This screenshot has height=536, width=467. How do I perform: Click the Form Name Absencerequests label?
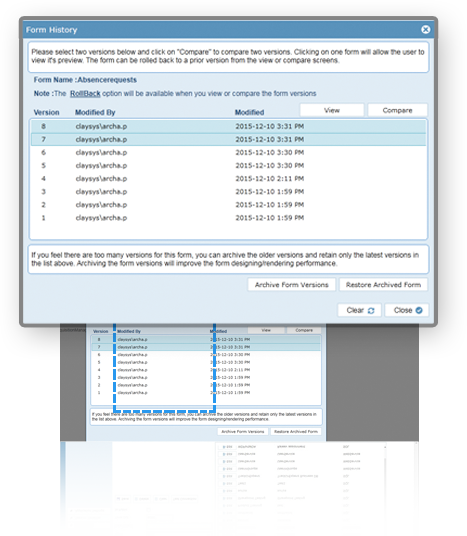click(x=85, y=80)
